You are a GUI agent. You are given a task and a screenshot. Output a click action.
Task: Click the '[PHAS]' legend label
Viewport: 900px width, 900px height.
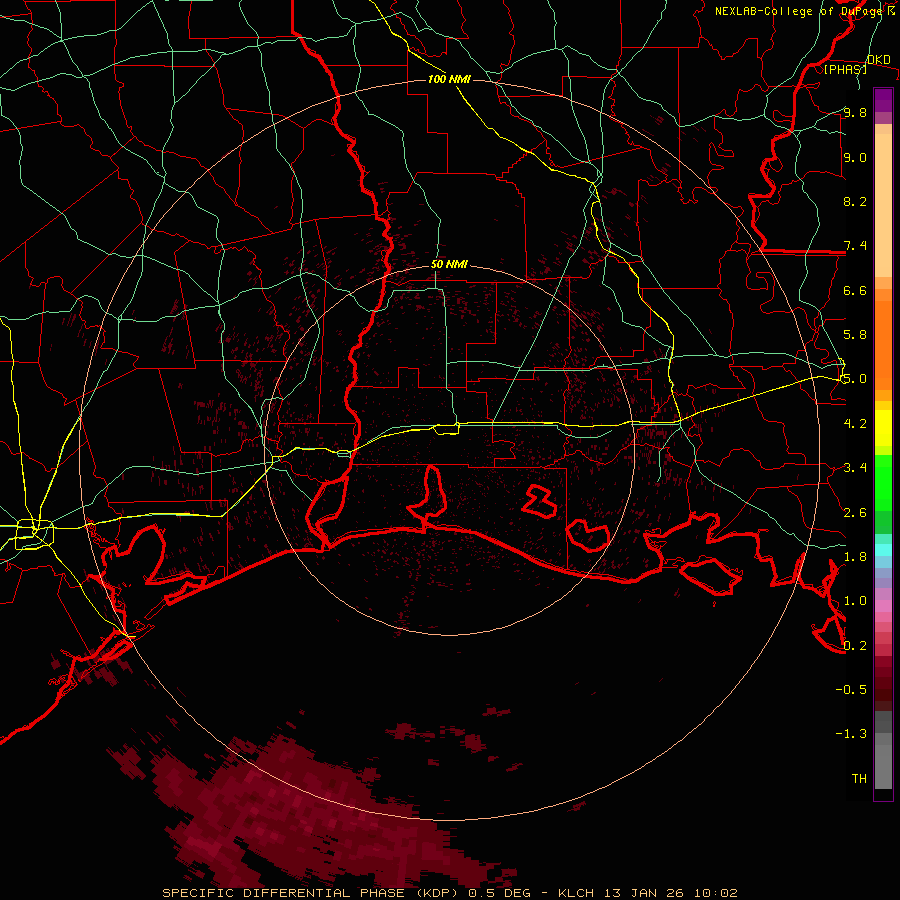coord(845,69)
